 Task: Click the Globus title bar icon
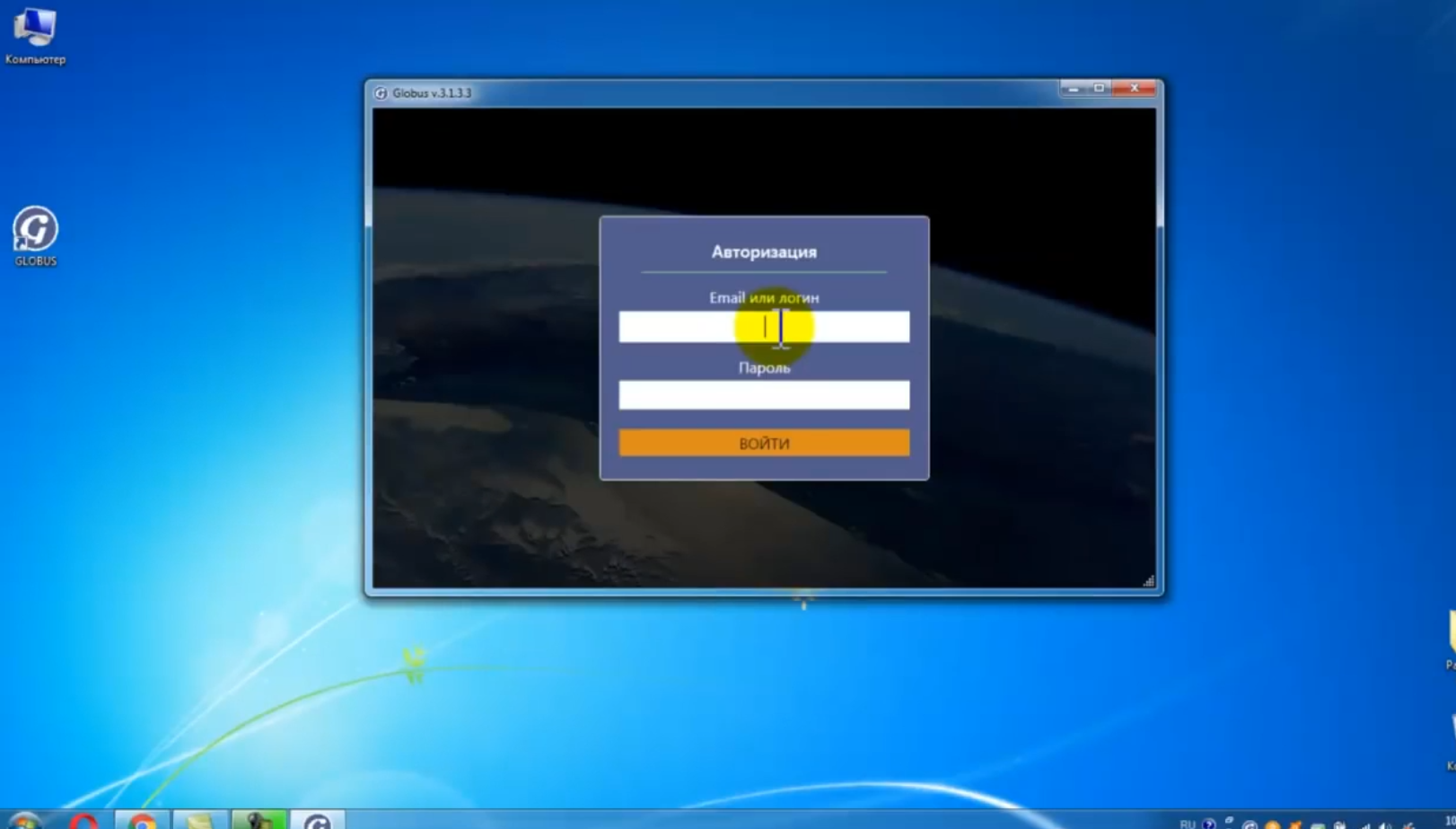click(381, 93)
